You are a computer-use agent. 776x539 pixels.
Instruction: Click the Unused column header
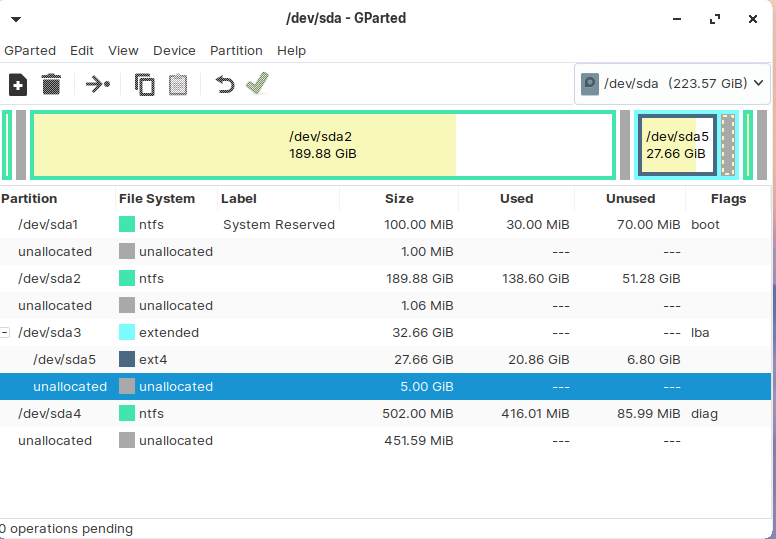630,199
